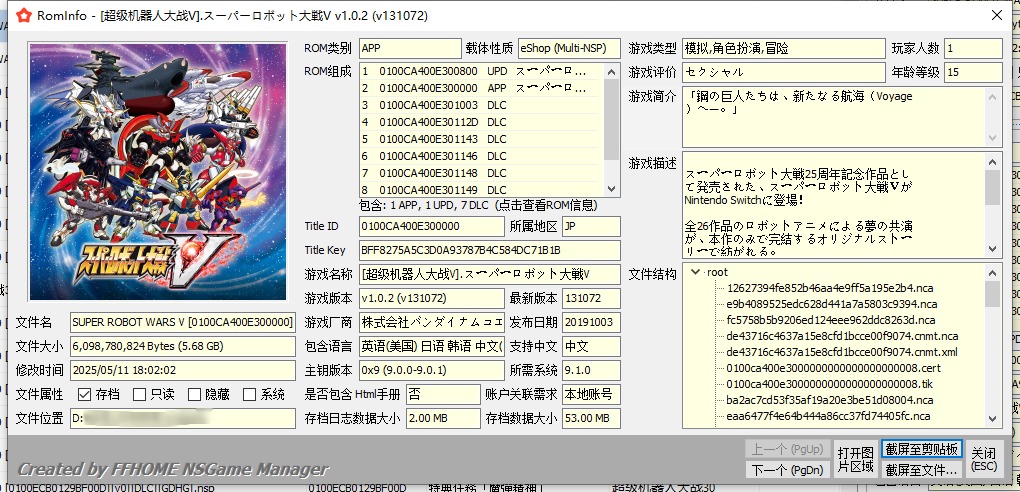Check the 隐藏 (hidden) file attribute
This screenshot has height=492, width=1020.
point(192,394)
